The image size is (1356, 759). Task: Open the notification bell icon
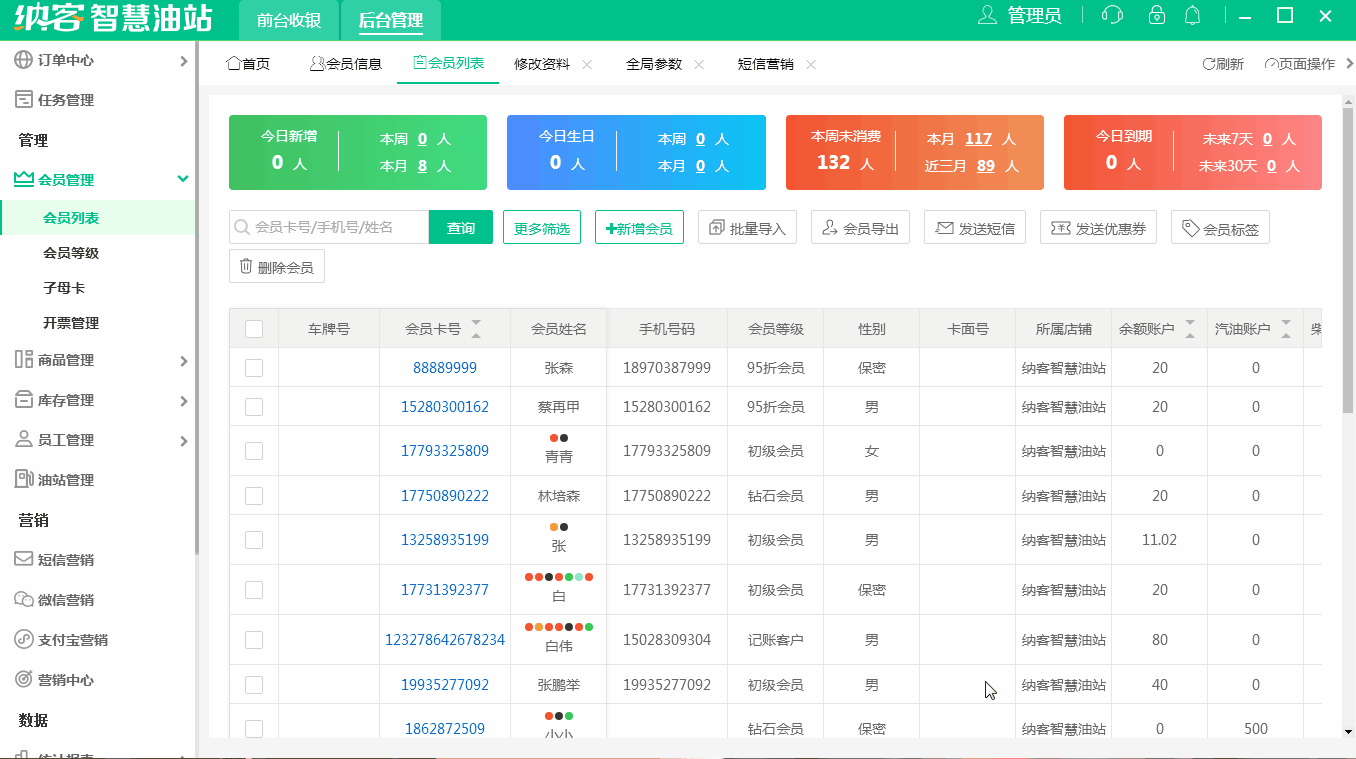[x=1192, y=15]
